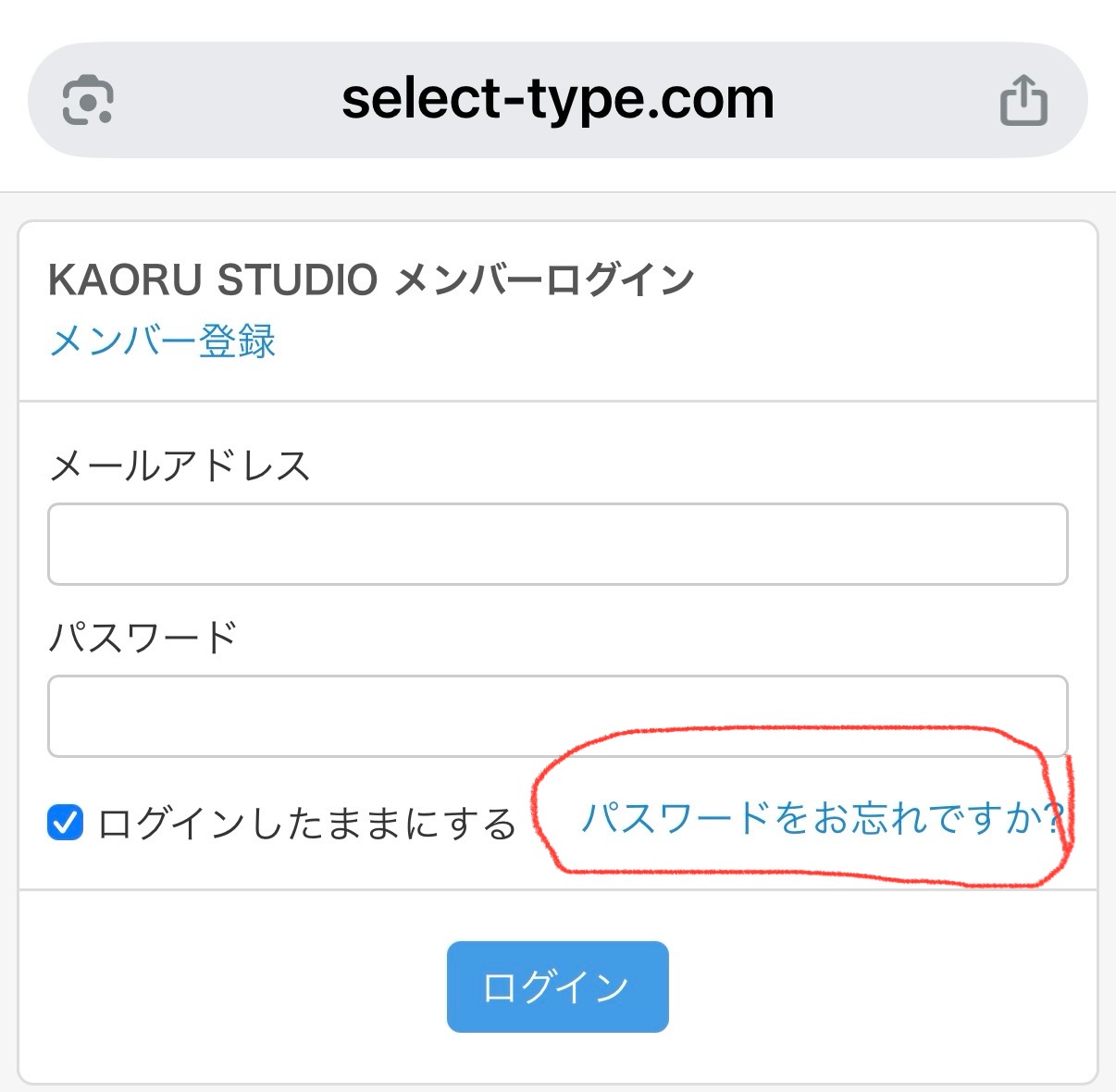
Task: Focus the メールアドレス input field
Action: click(x=558, y=544)
